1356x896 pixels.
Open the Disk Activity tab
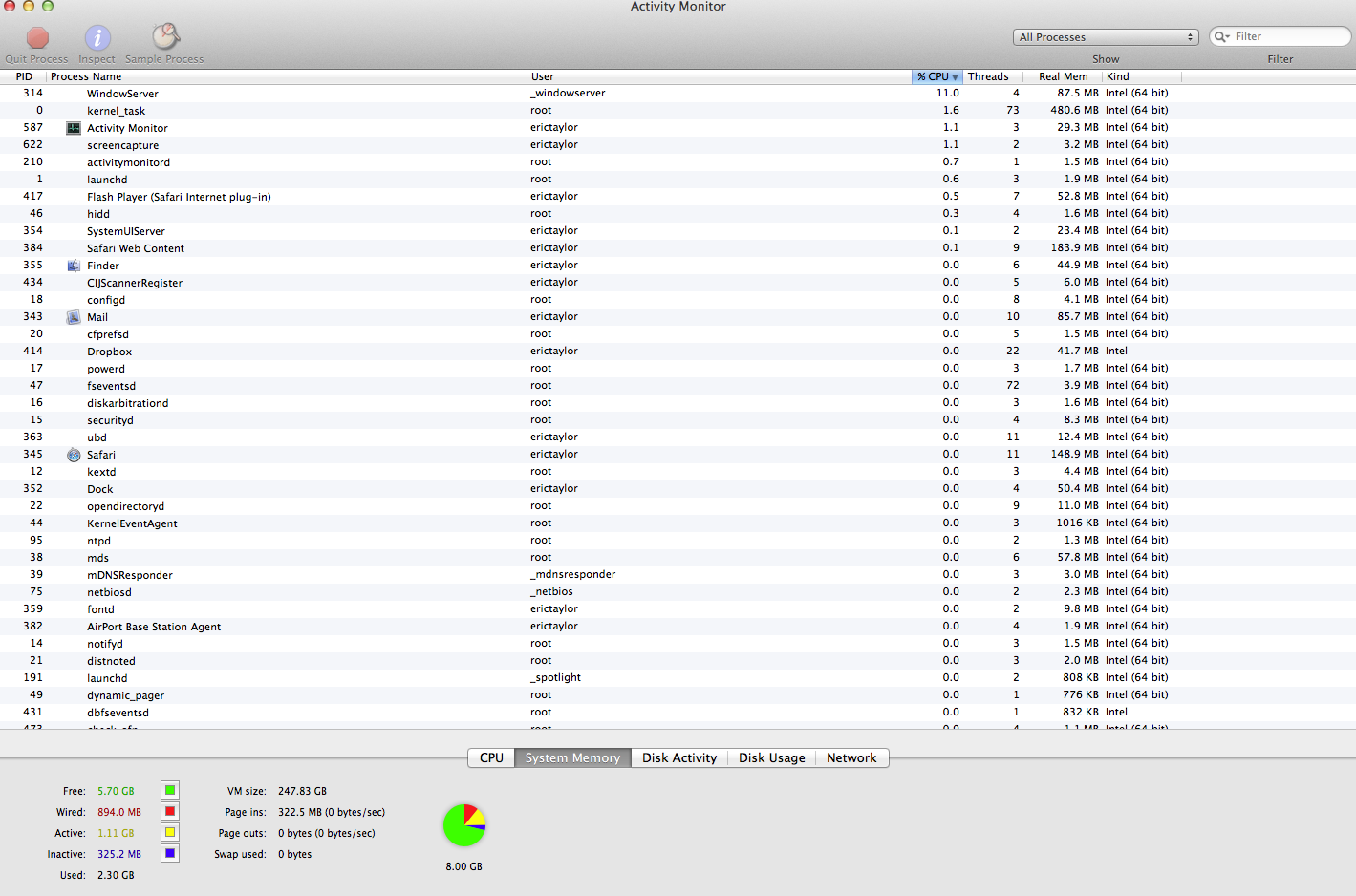pyautogui.click(x=679, y=757)
